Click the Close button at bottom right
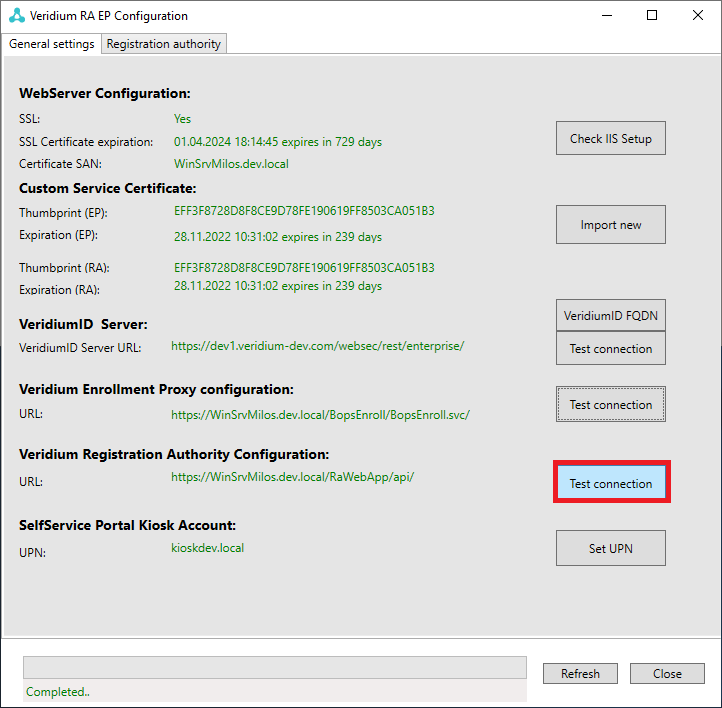This screenshot has height=708, width=722. click(667, 674)
